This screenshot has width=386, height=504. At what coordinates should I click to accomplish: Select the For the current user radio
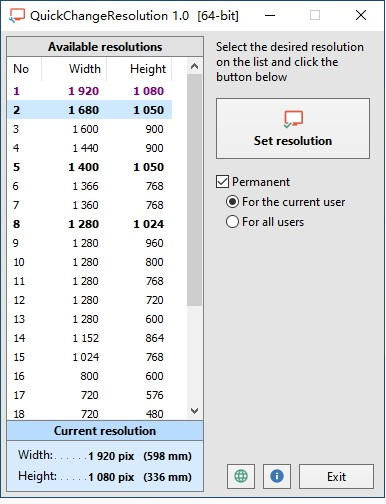click(x=232, y=202)
